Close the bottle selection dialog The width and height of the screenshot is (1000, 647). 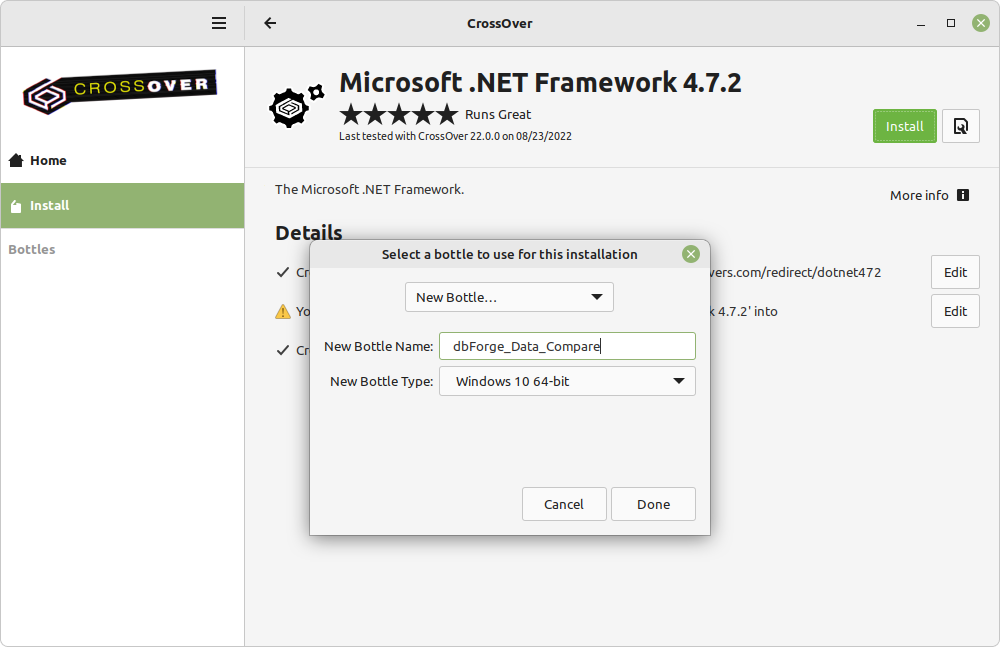click(x=691, y=254)
